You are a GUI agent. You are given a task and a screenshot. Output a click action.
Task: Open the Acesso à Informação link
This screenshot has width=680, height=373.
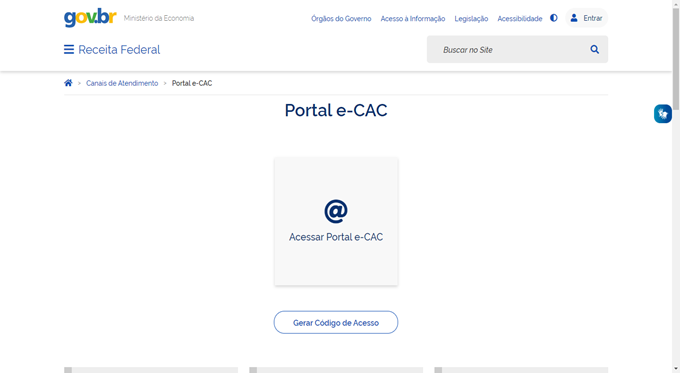[x=413, y=19]
